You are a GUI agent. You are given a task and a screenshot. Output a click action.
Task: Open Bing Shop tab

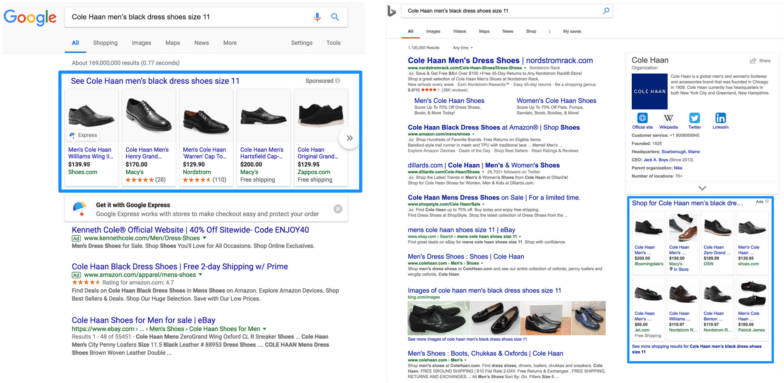531,32
